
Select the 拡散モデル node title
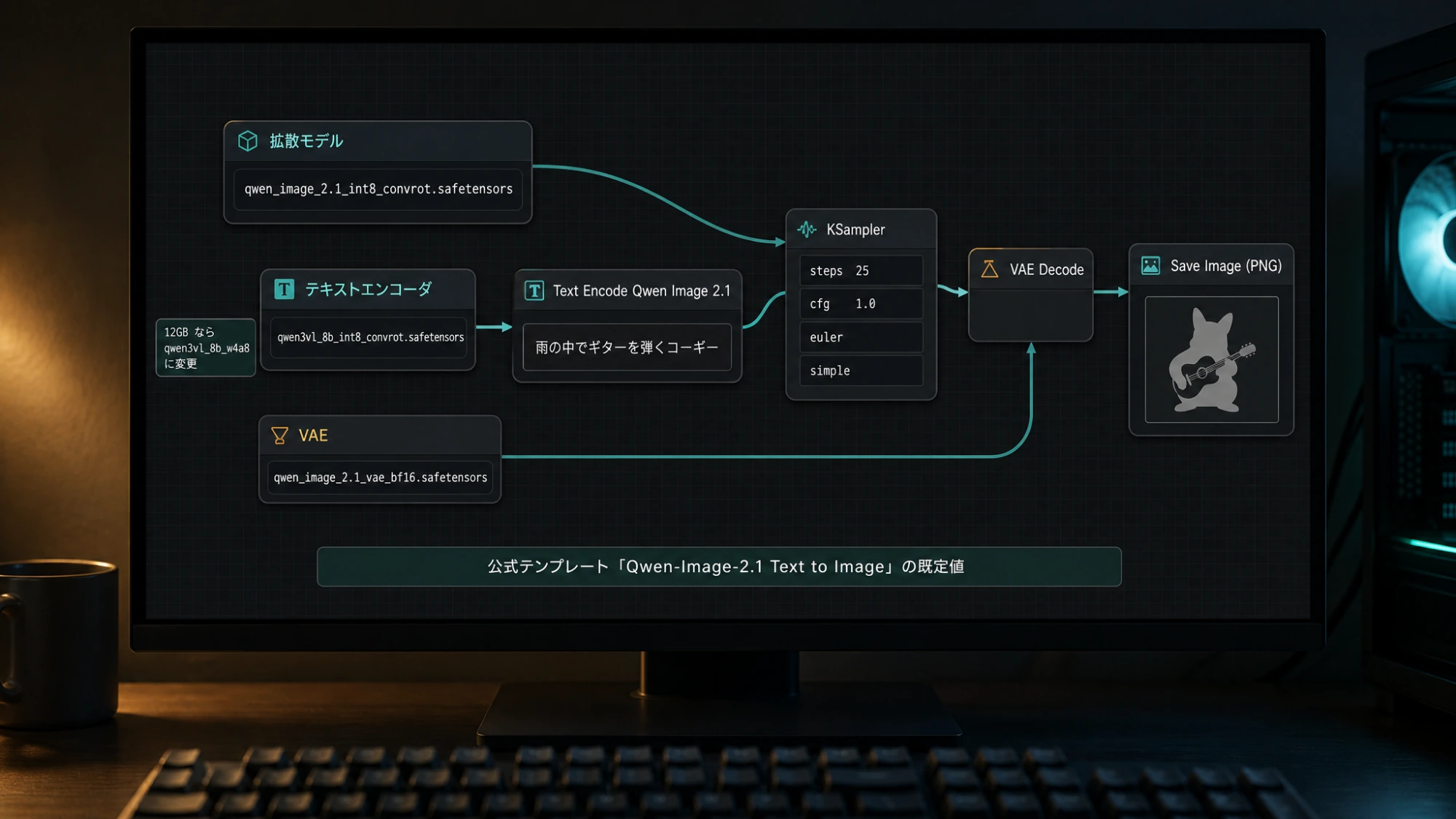[306, 141]
